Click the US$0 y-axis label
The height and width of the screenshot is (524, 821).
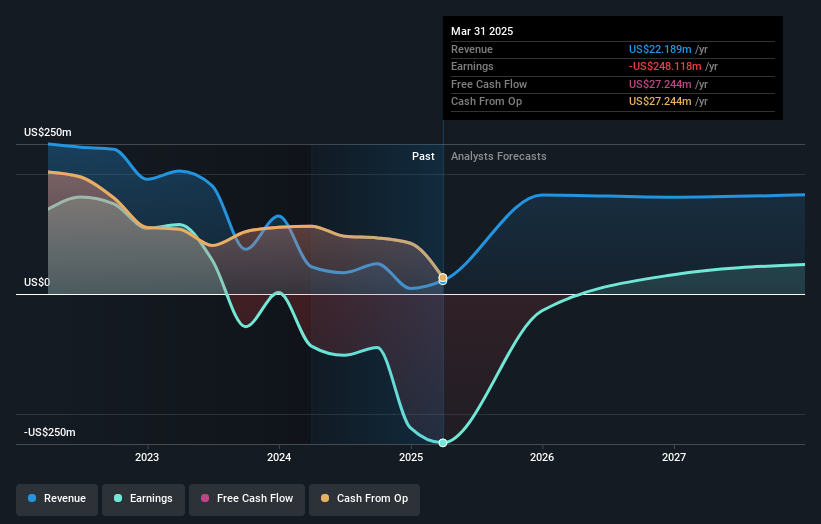[x=37, y=282]
